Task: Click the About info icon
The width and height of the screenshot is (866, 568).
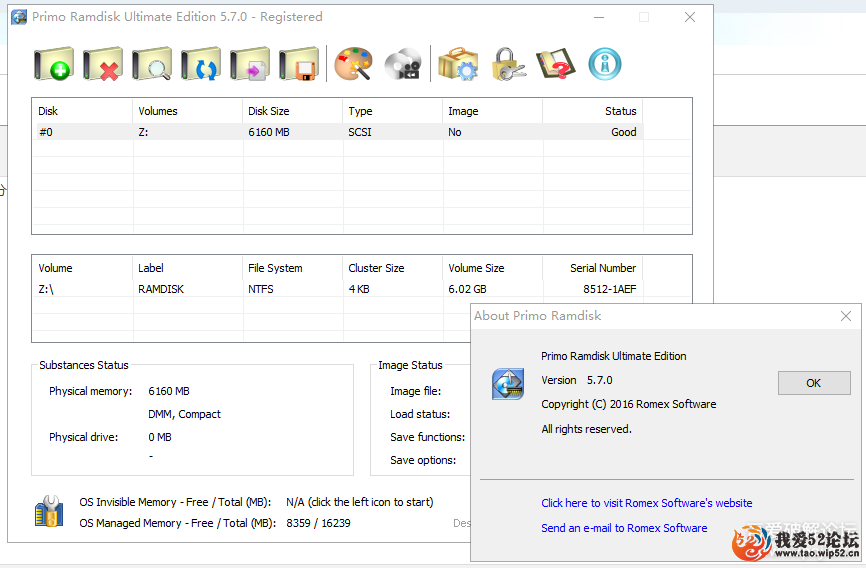Action: coord(605,64)
